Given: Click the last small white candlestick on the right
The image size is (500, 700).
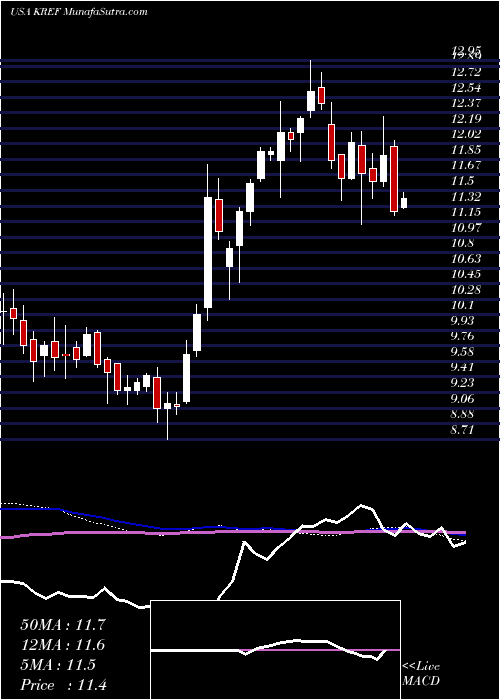Looking at the screenshot, I should tap(404, 202).
